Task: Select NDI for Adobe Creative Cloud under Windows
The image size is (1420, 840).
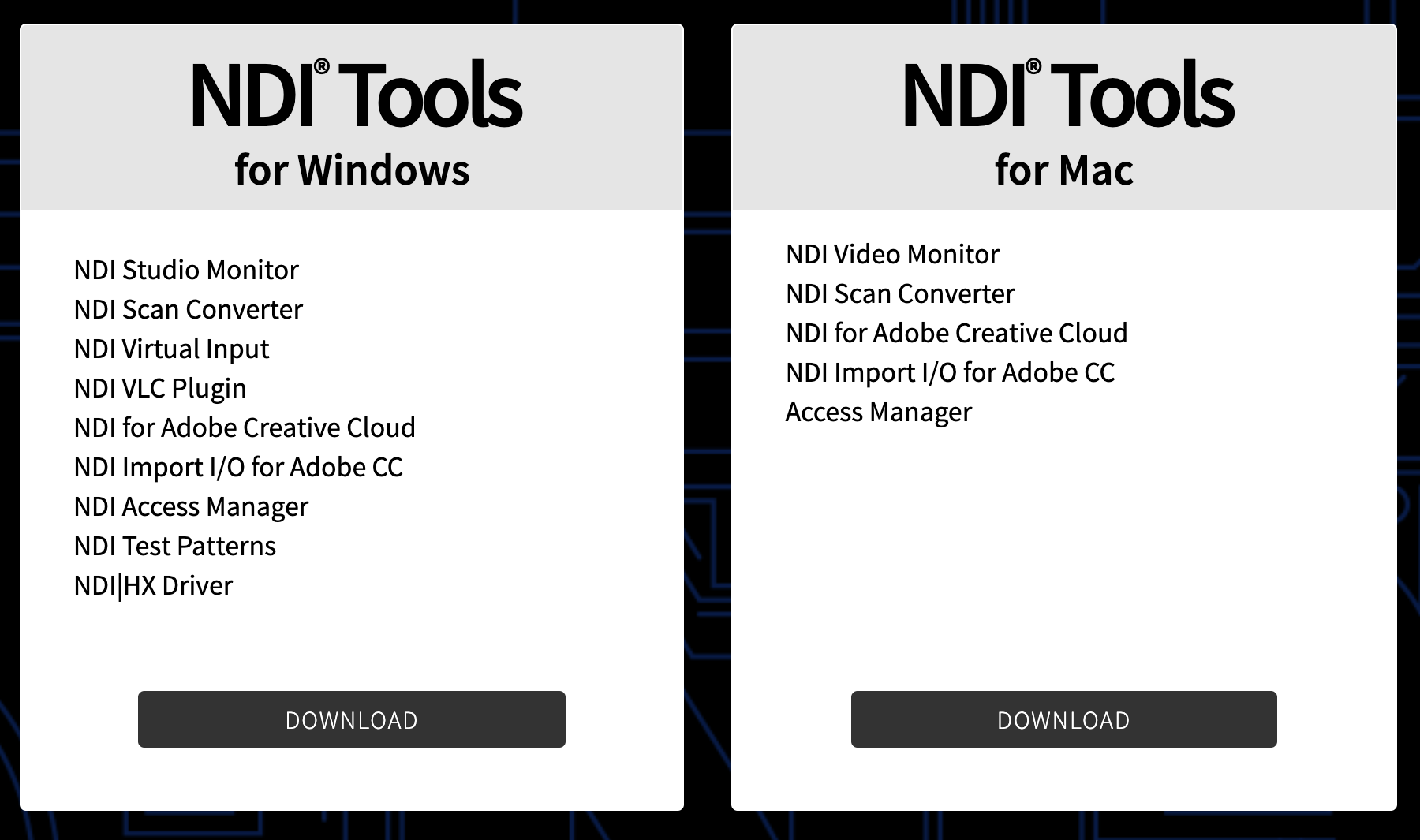Action: pos(245,427)
